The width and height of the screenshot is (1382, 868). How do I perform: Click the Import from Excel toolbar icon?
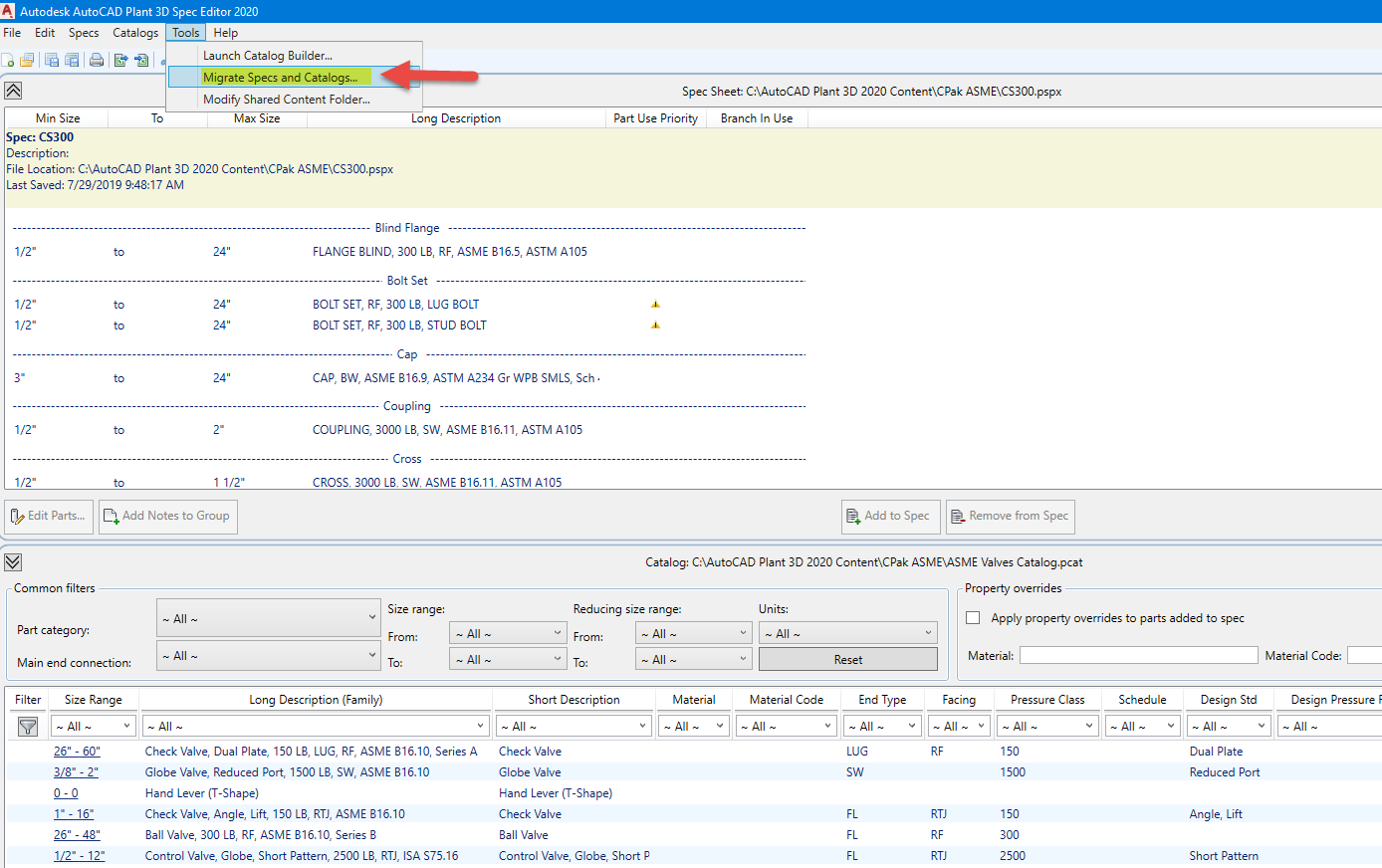[x=141, y=61]
